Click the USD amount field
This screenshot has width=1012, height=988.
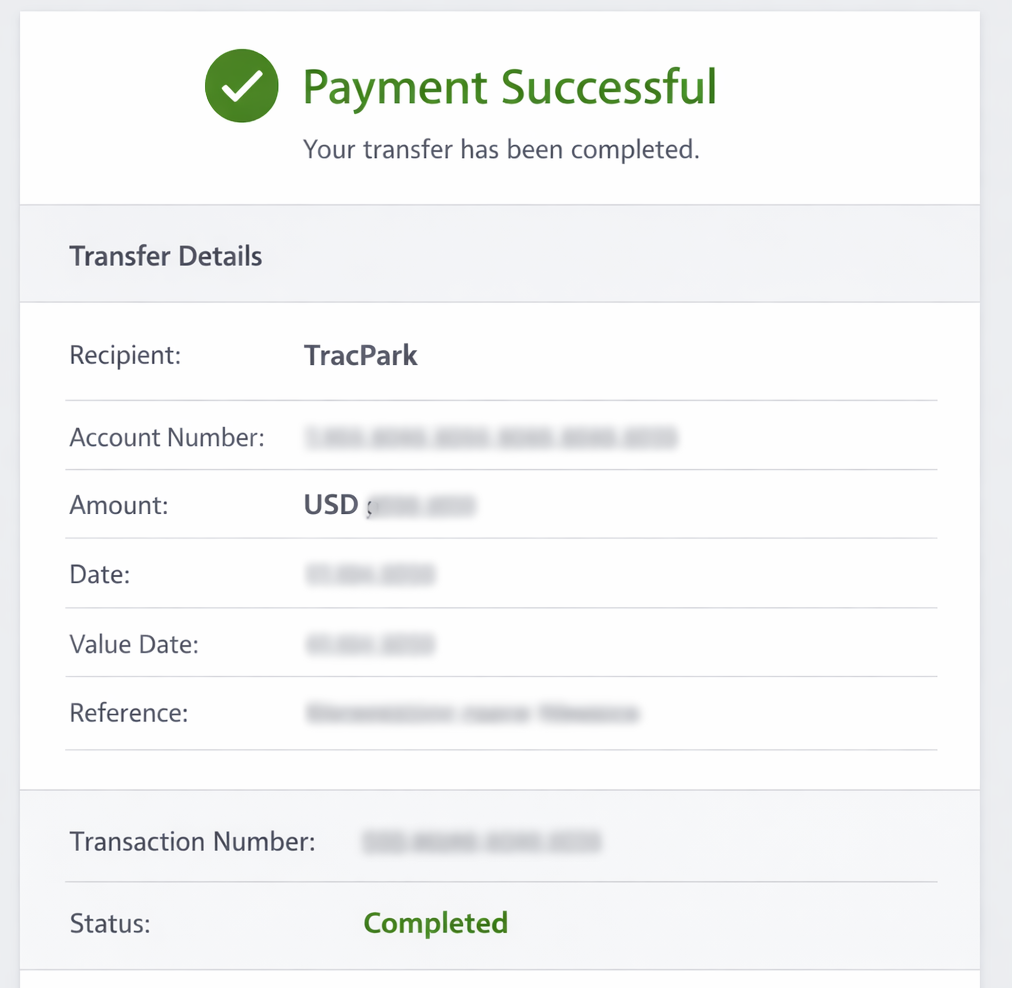[x=390, y=504]
